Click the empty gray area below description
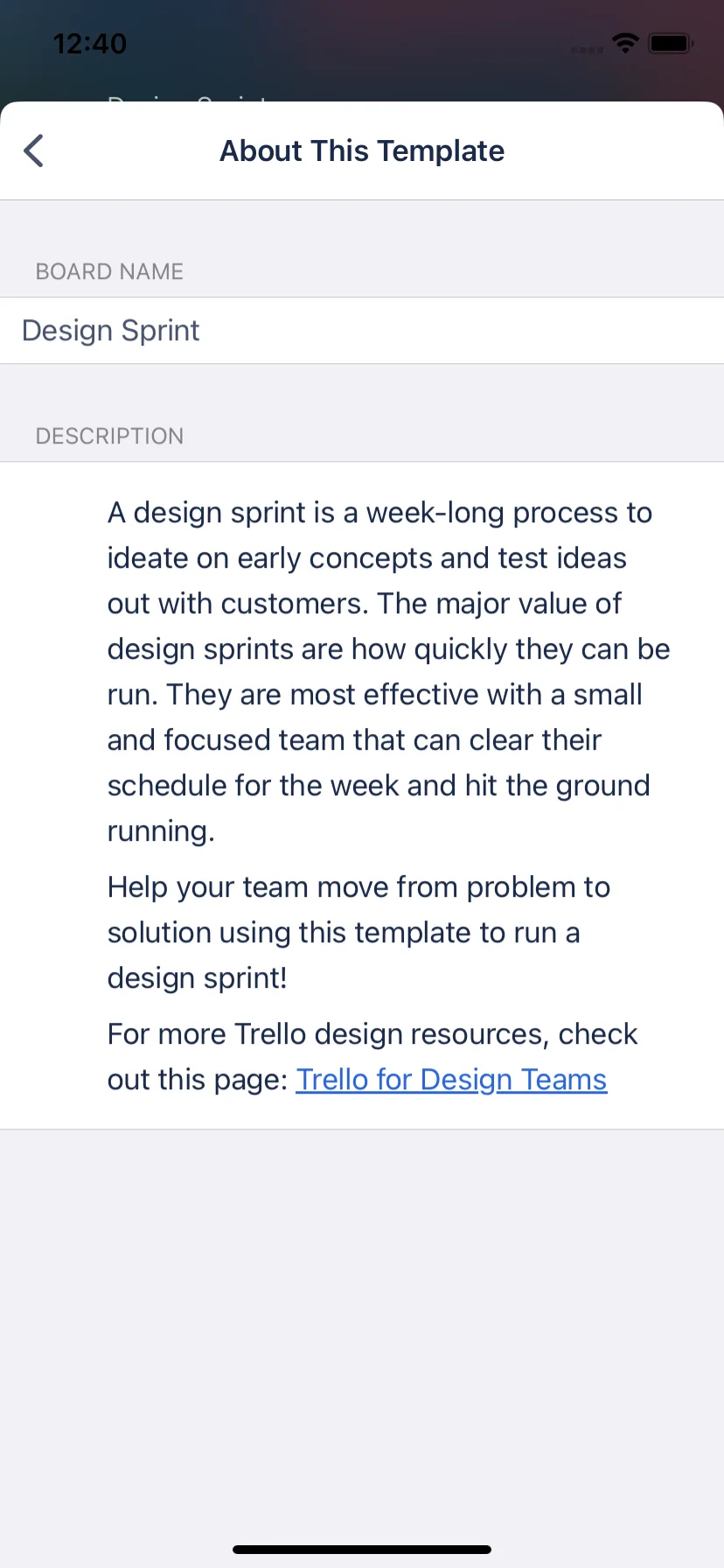This screenshot has height=1568, width=724. [362, 1330]
